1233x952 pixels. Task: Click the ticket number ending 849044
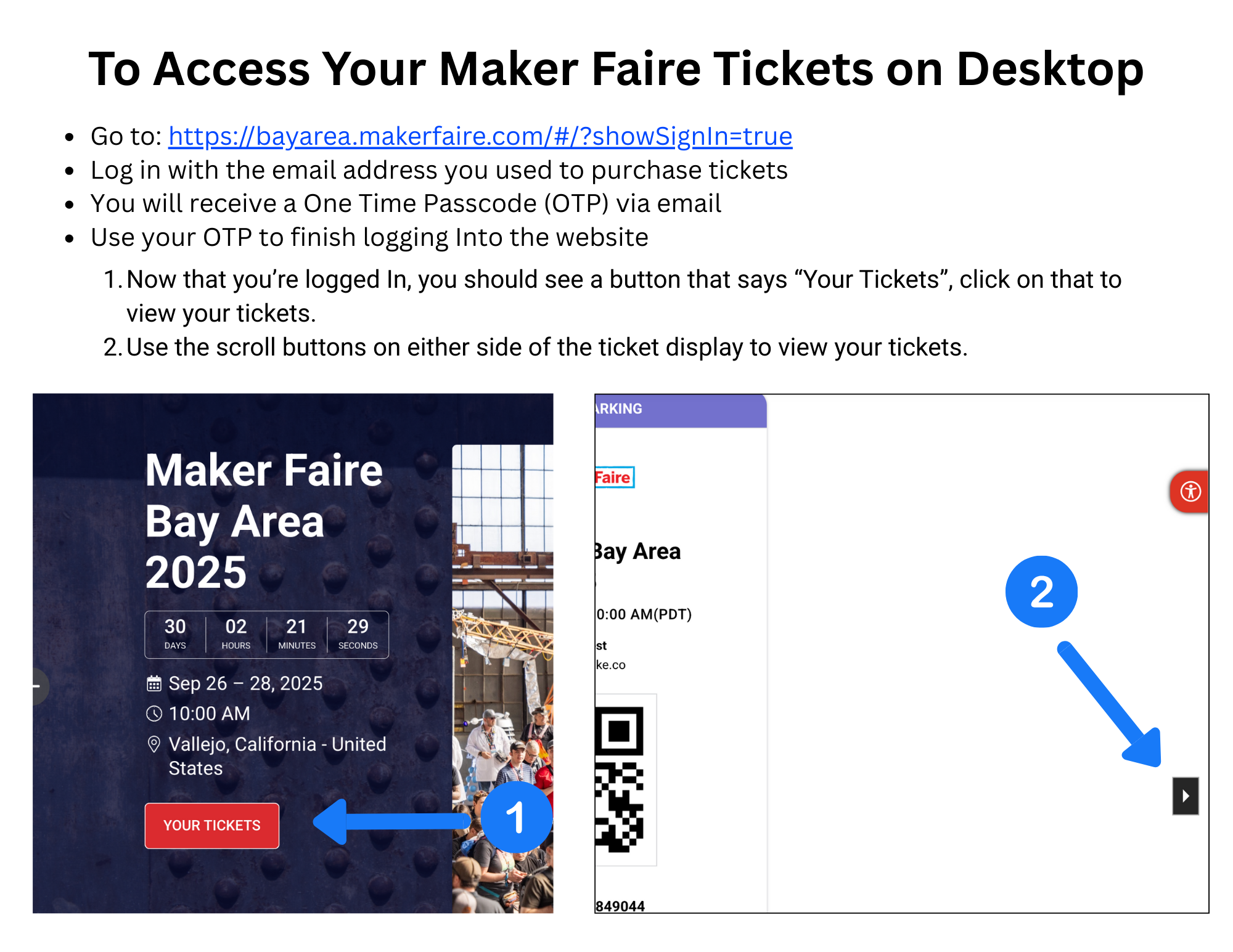[x=620, y=906]
